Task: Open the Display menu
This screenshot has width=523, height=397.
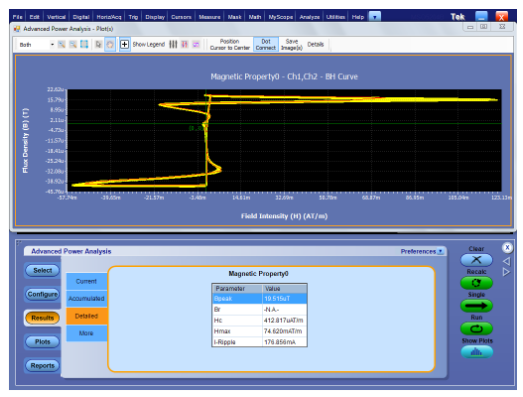Action: pos(155,17)
